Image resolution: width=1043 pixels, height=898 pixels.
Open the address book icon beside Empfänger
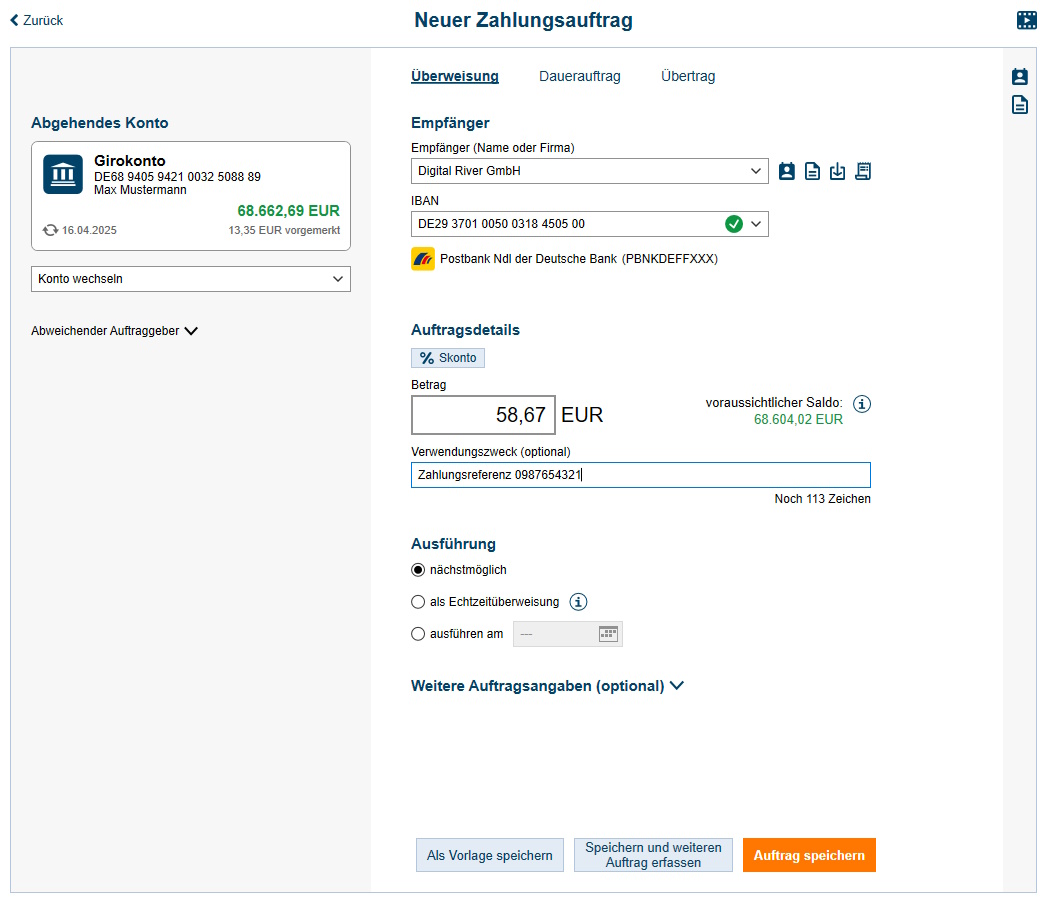pos(787,171)
